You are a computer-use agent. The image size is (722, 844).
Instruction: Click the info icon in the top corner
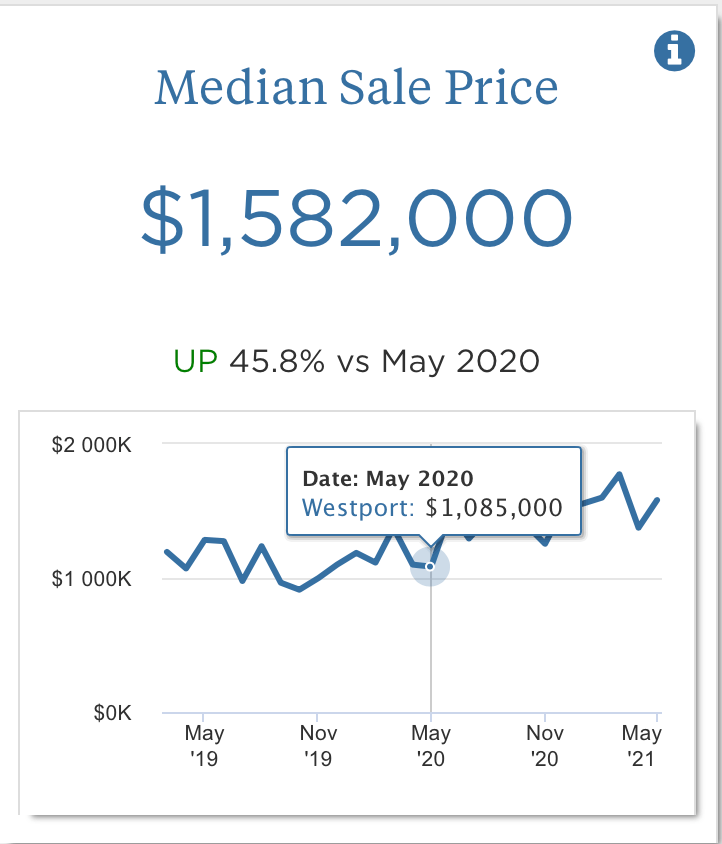point(675,50)
